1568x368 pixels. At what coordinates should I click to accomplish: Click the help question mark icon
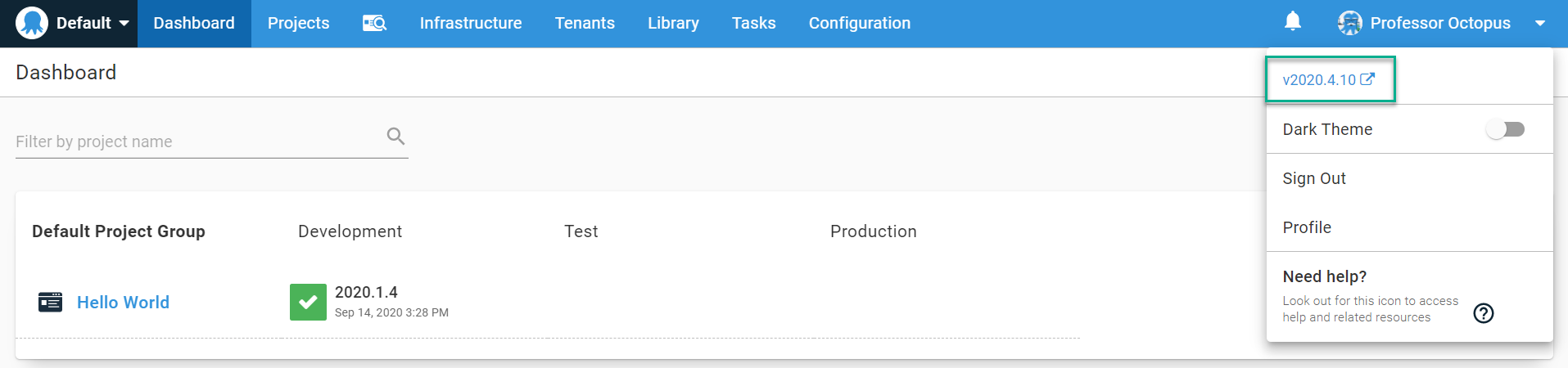click(x=1483, y=313)
